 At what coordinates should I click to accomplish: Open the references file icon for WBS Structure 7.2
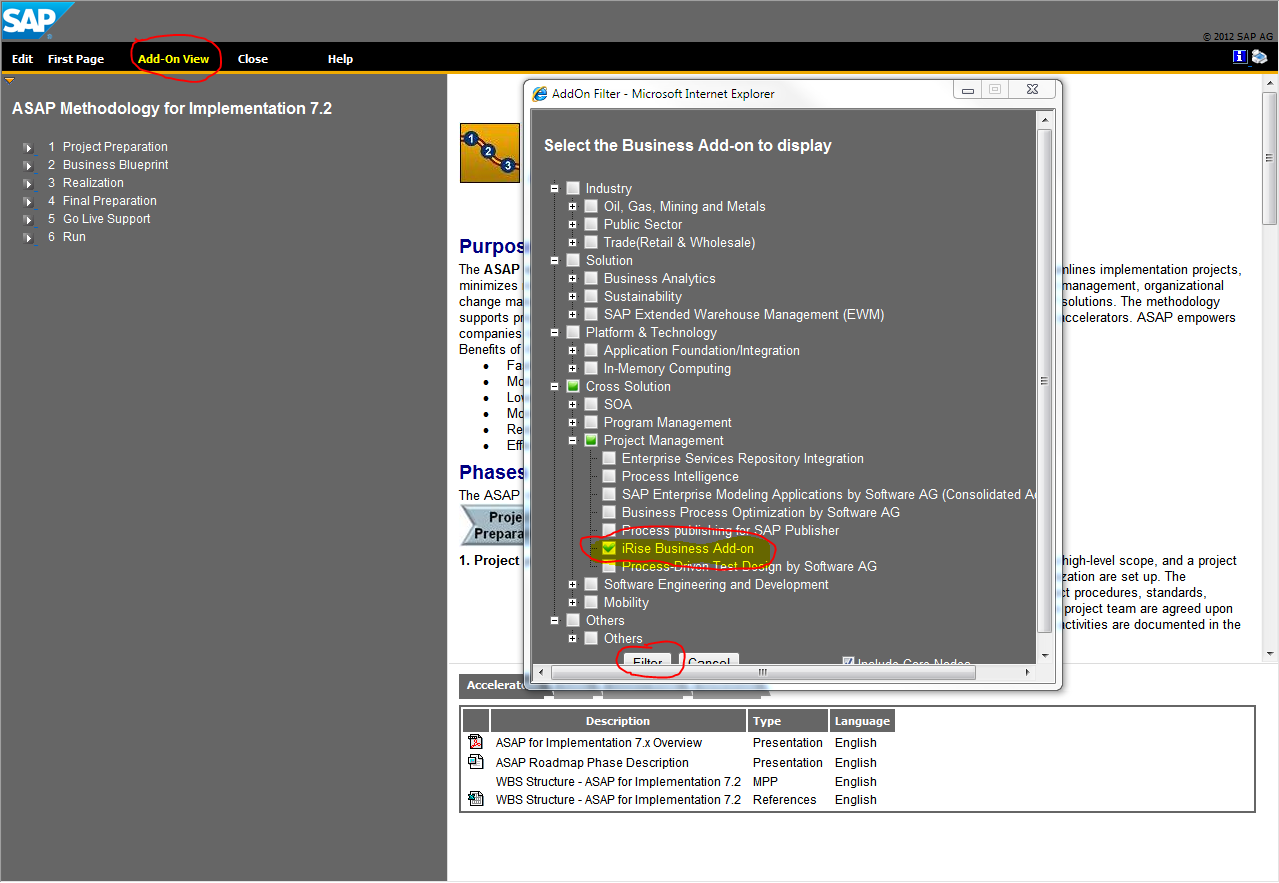476,799
